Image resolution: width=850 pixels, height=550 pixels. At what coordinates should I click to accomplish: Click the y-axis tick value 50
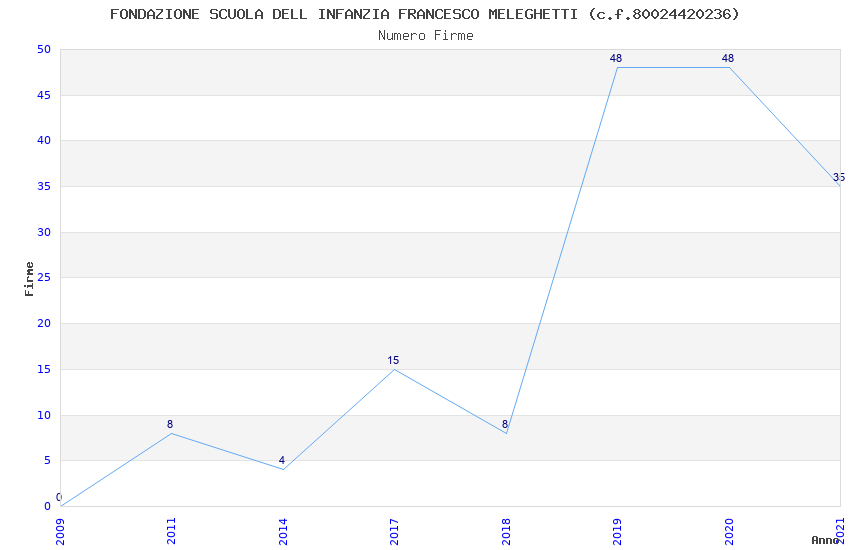tap(44, 49)
